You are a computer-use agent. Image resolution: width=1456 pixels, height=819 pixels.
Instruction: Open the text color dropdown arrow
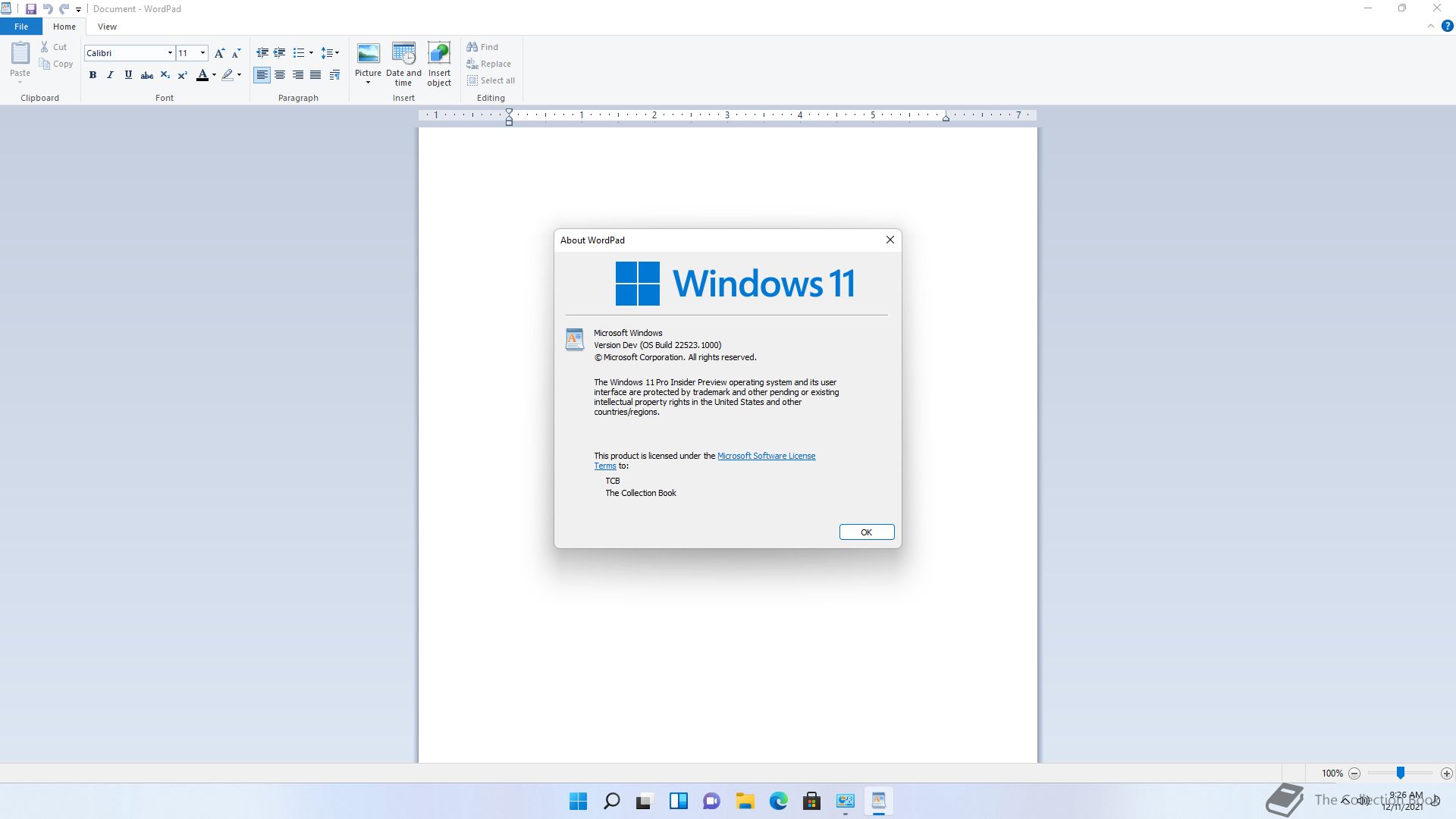[214, 75]
